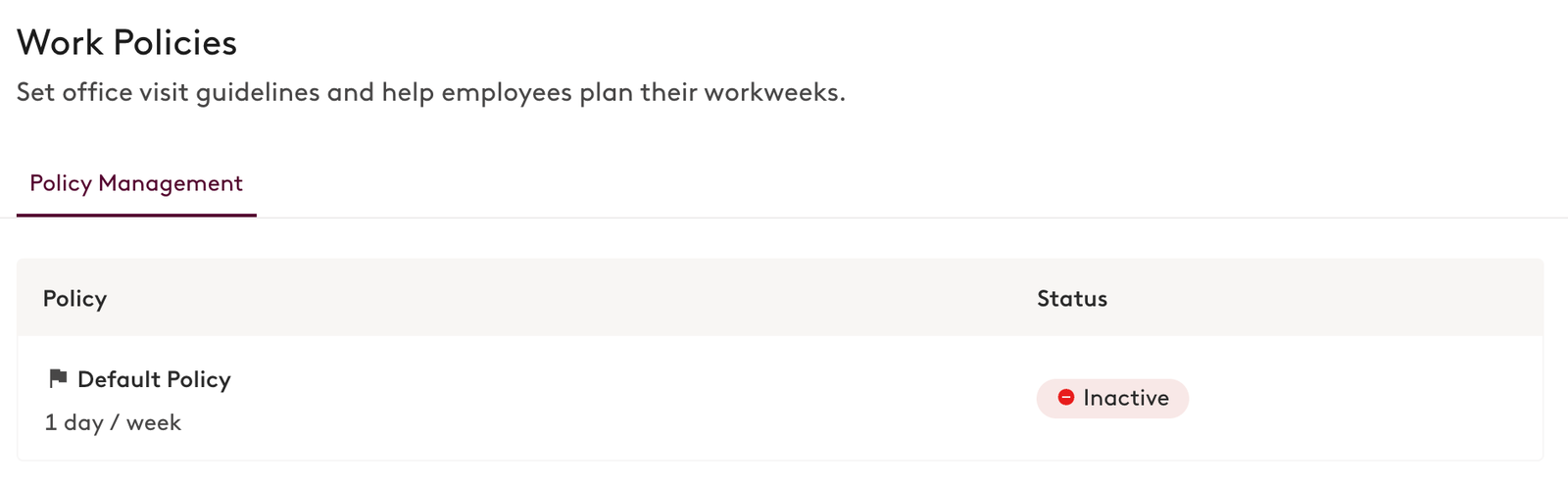Screen dimensions: 1568x487
Task: Click the word Inactive in status pill
Action: pyautogui.click(x=1126, y=398)
